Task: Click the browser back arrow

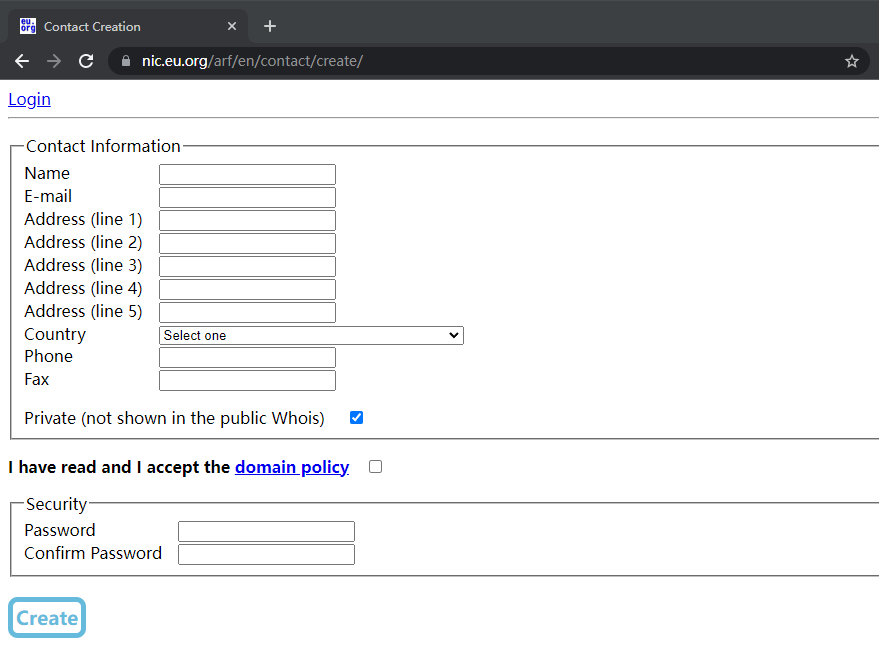Action: 22,61
